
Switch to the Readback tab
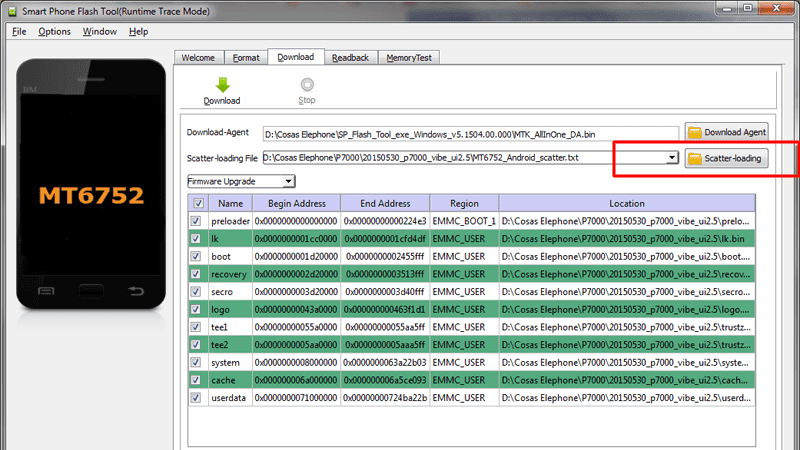pyautogui.click(x=351, y=58)
